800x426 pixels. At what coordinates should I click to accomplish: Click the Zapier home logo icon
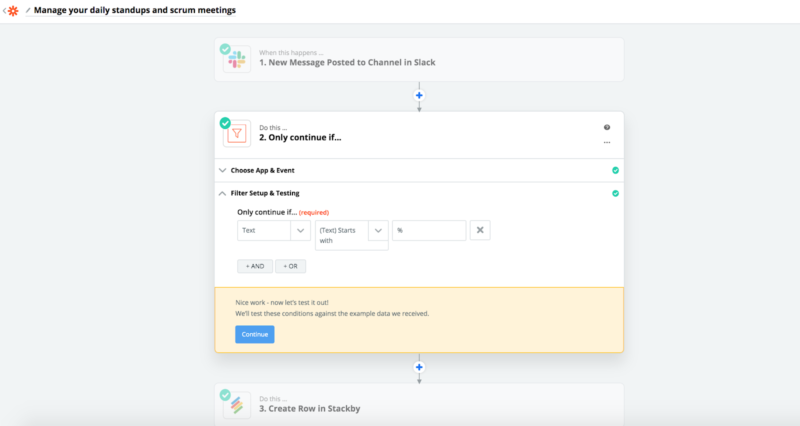pos(13,11)
